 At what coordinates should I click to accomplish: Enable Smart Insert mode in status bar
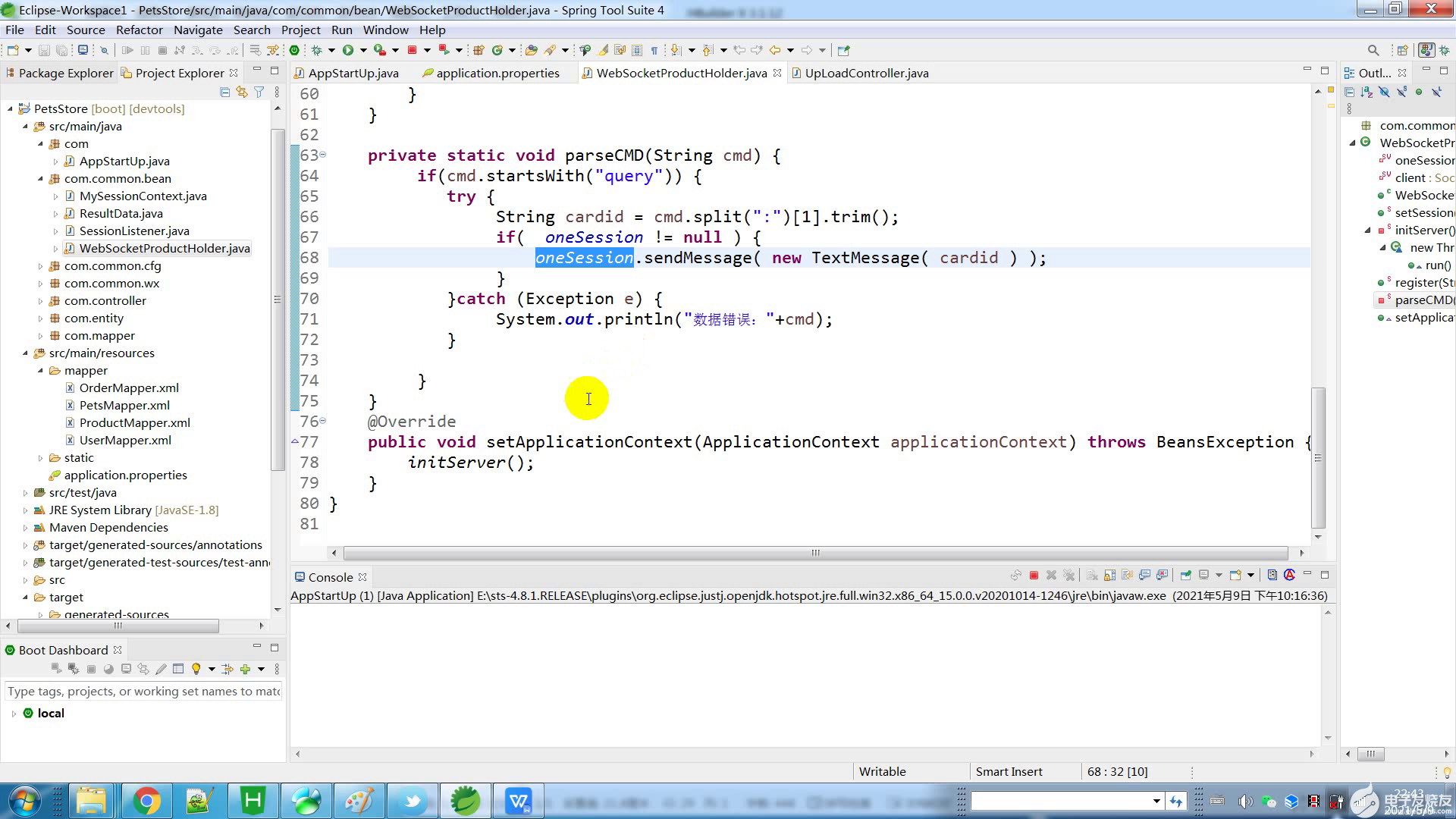(1009, 771)
